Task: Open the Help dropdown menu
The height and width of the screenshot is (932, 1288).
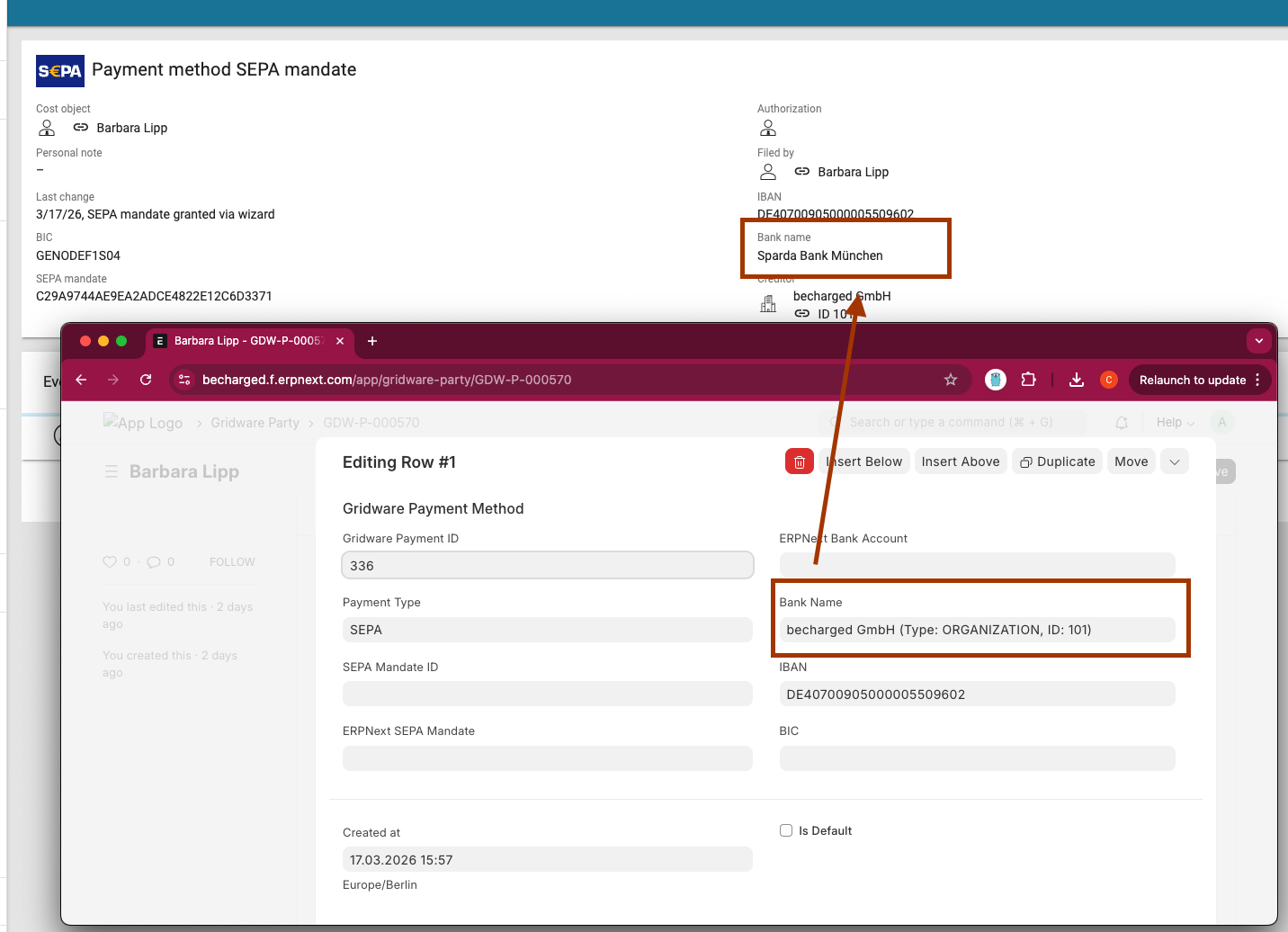Action: coord(1176,422)
